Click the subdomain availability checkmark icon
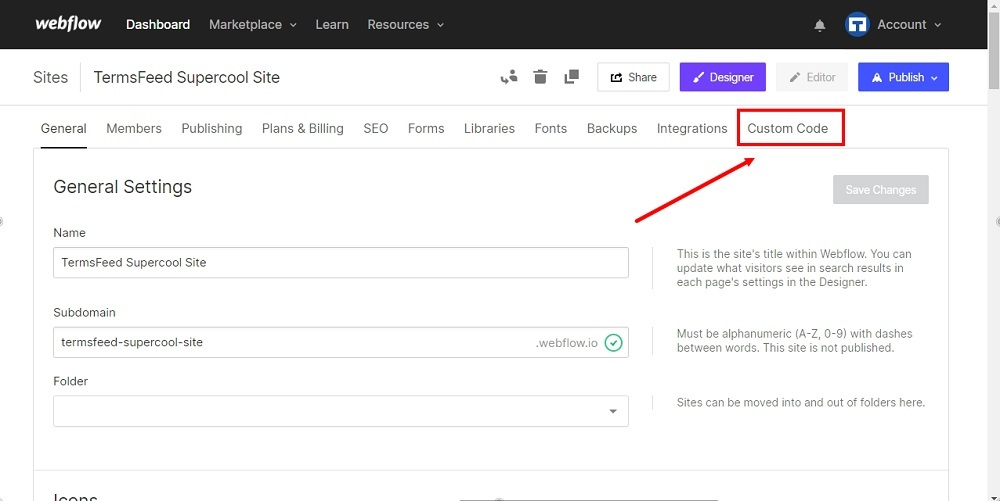Image resolution: width=1000 pixels, height=501 pixels. 613,343
